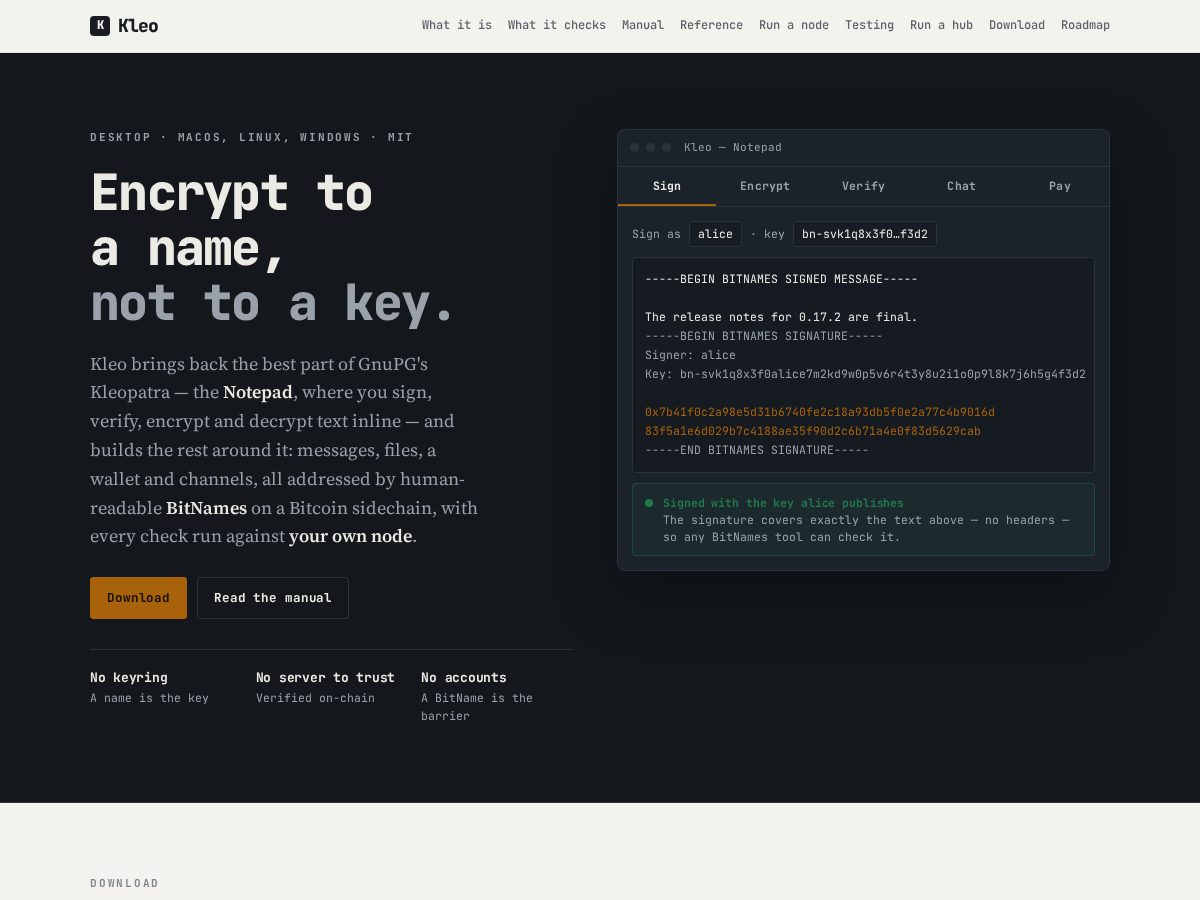Switch to the Verify tab
Image resolution: width=1200 pixels, height=900 pixels.
click(x=863, y=186)
